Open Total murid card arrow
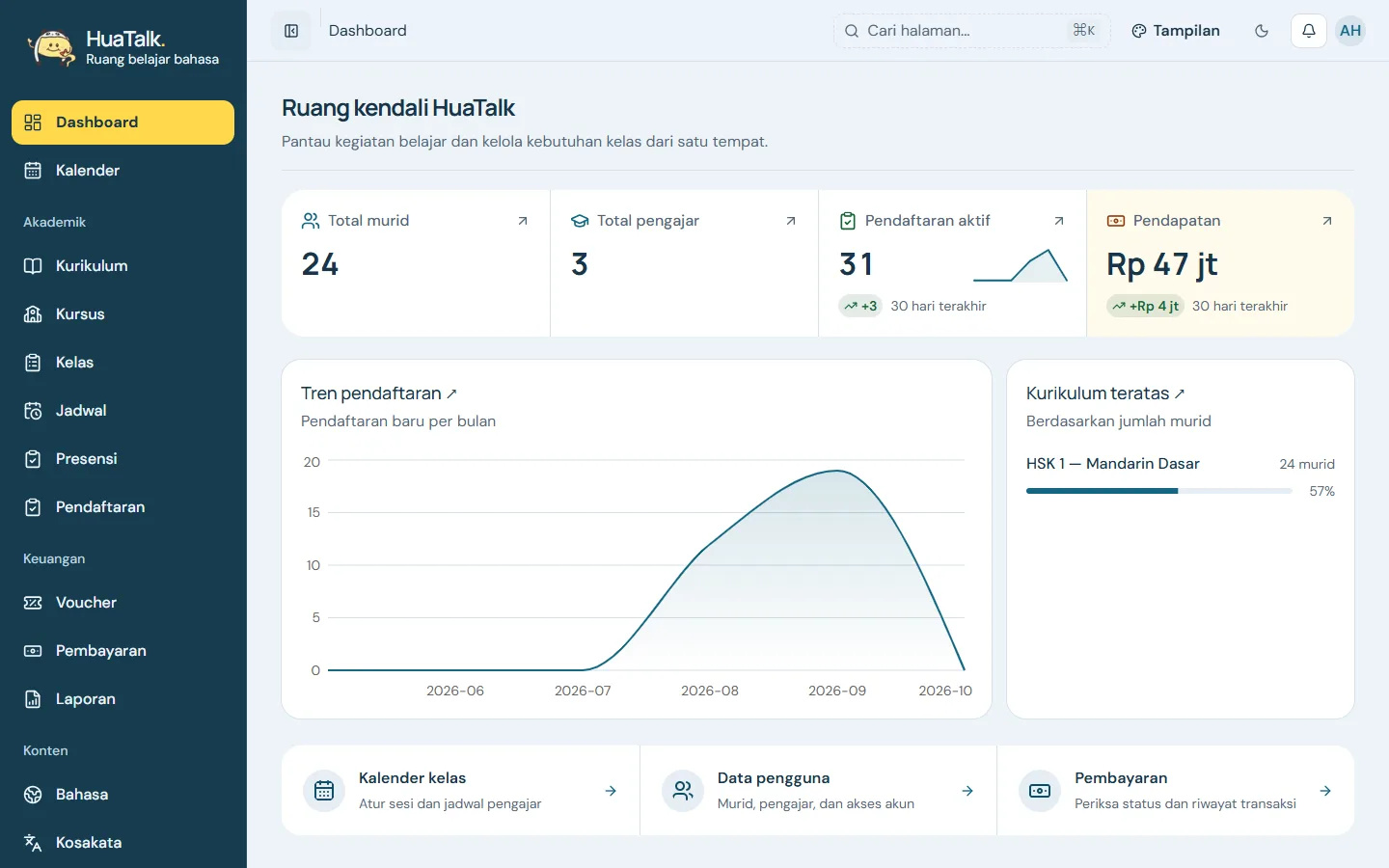This screenshot has width=1389, height=868. 523,221
